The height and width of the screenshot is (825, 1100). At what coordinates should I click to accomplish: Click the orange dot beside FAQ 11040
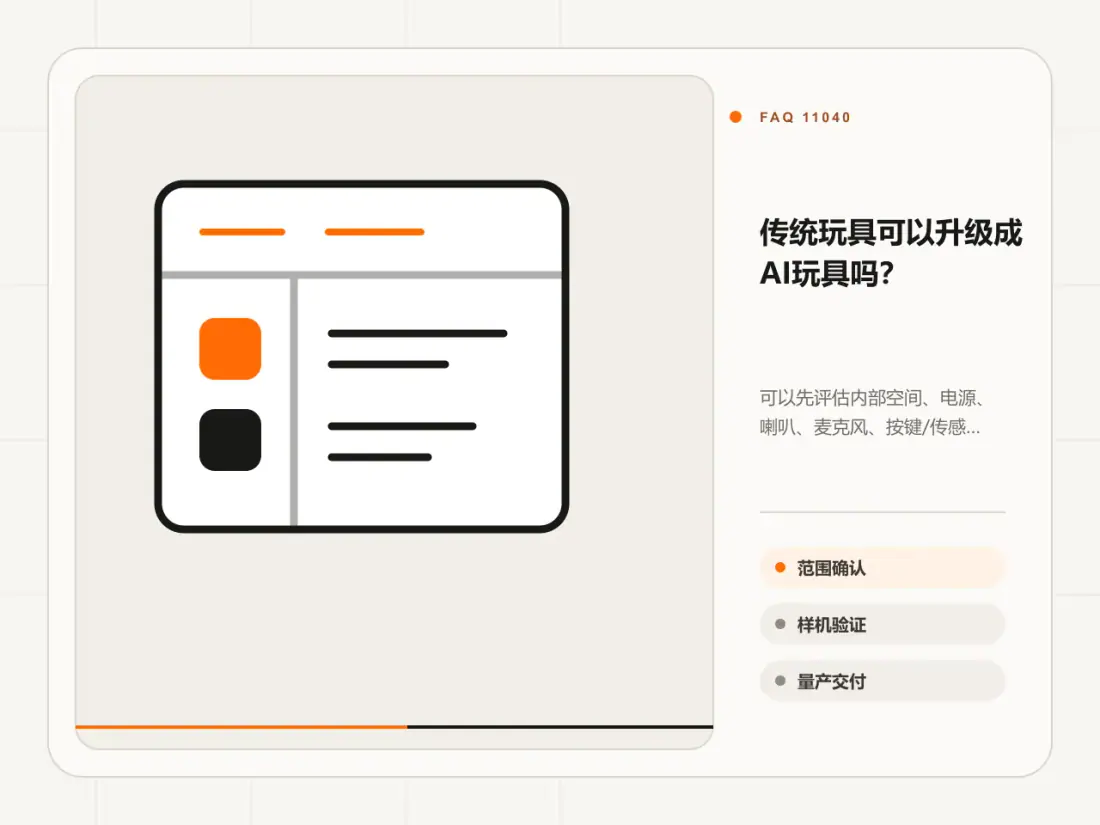point(735,117)
